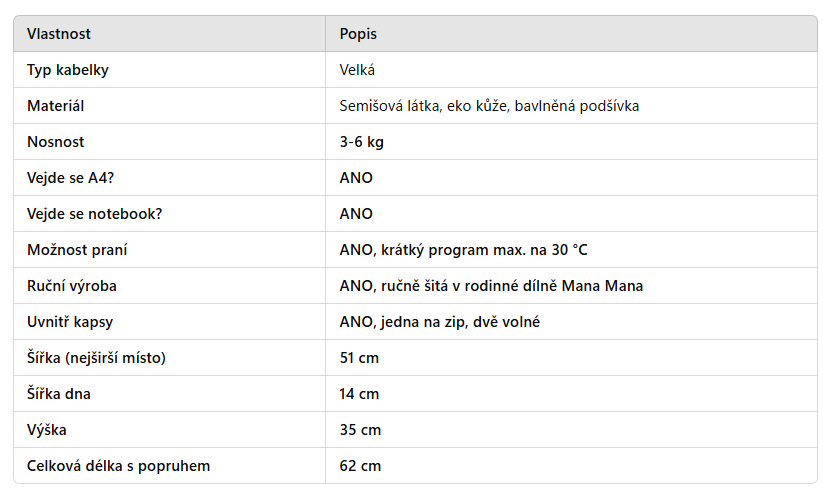Select ANO in the Vejde se notebook row
823x492 pixels.
(x=356, y=214)
